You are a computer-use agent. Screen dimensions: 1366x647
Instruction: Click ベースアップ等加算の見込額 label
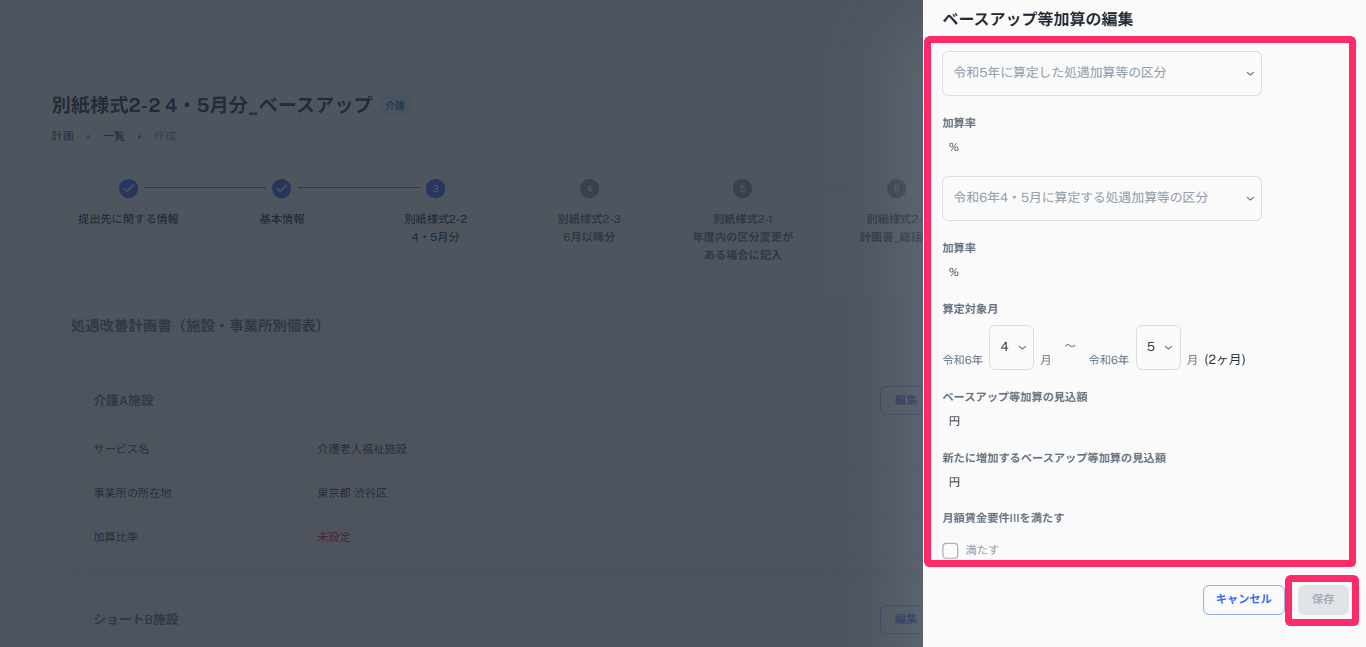1015,397
